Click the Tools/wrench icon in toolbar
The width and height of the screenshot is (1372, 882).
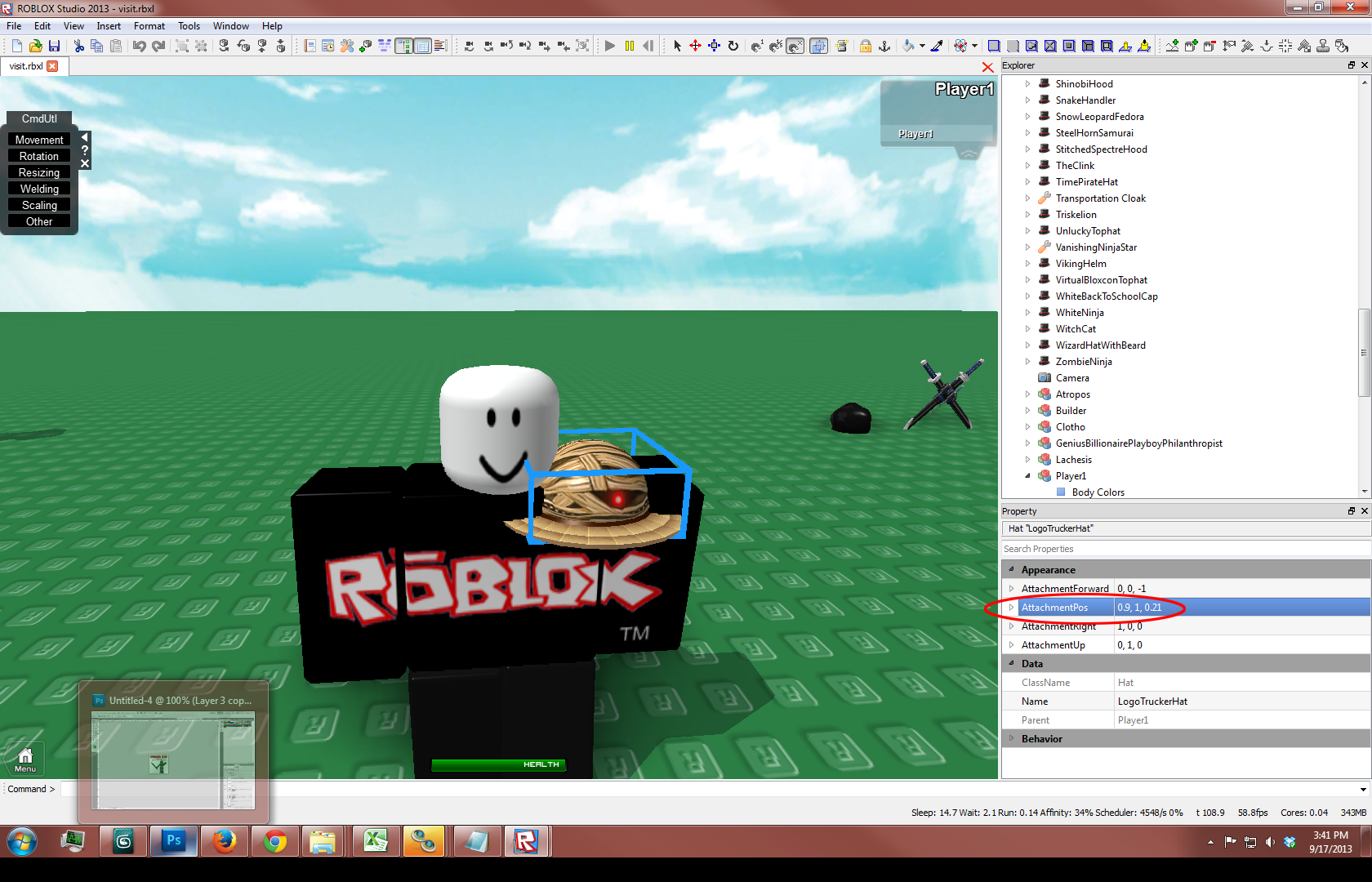tap(347, 46)
